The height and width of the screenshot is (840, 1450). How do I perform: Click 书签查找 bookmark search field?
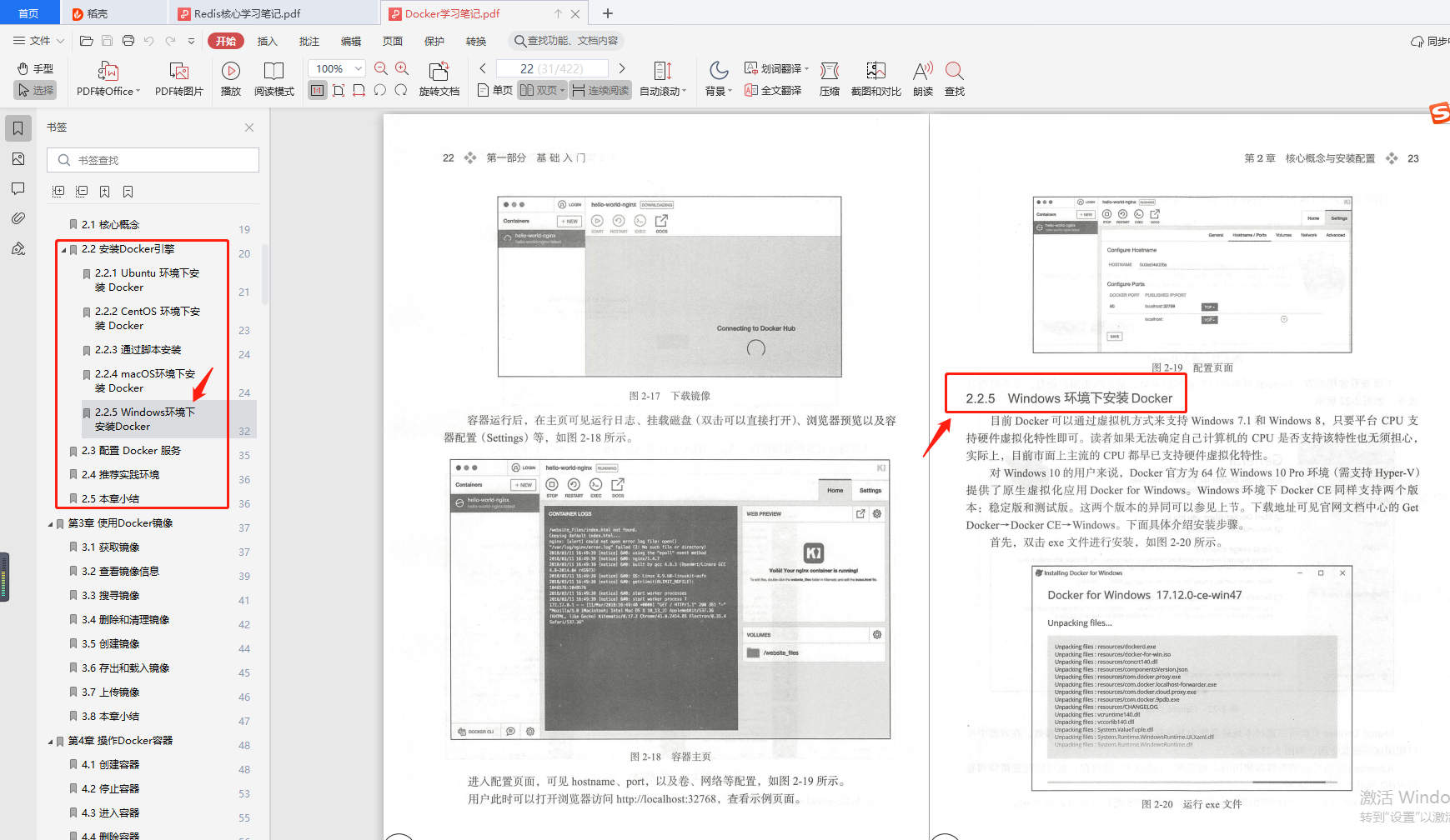[x=153, y=160]
